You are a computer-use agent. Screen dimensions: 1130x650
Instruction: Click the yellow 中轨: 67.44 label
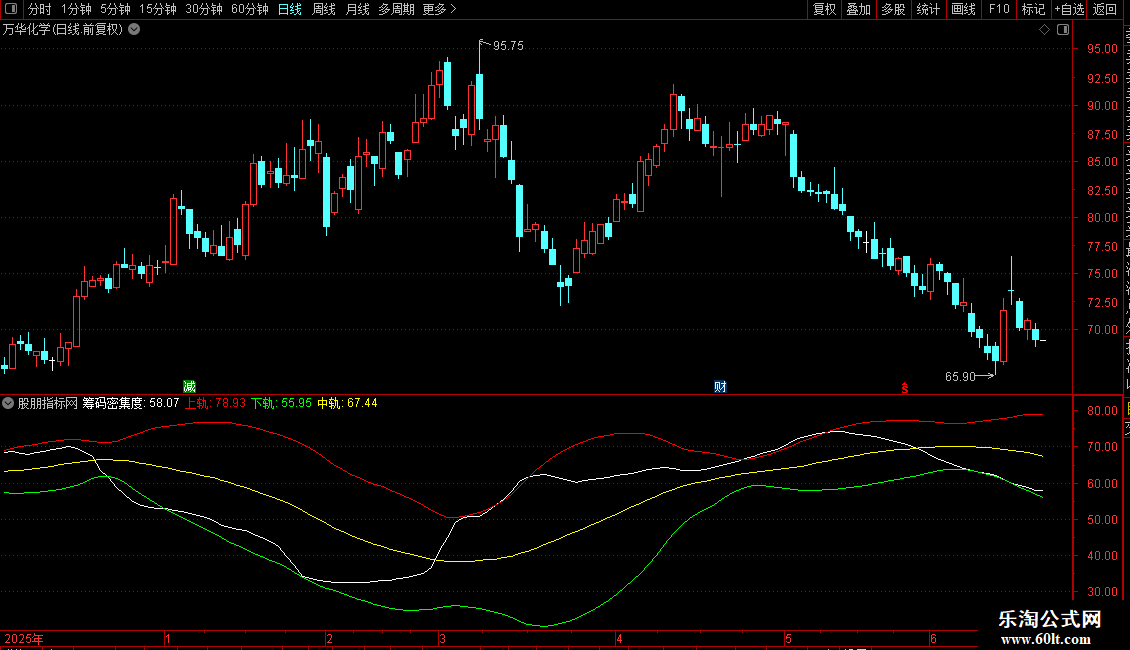[x=347, y=403]
